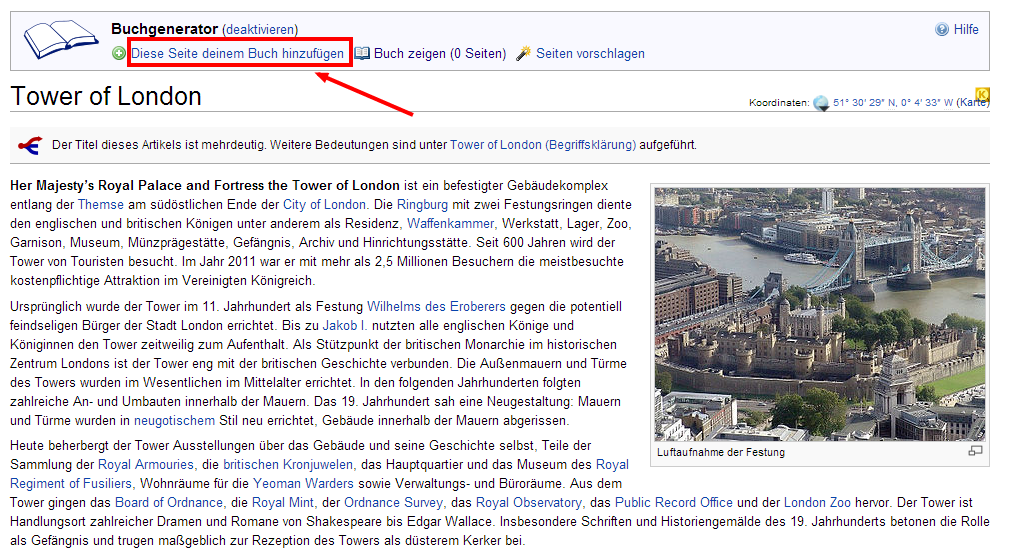Click the 'Jakob I.' link
The width and height of the screenshot is (1009, 554).
click(344, 326)
